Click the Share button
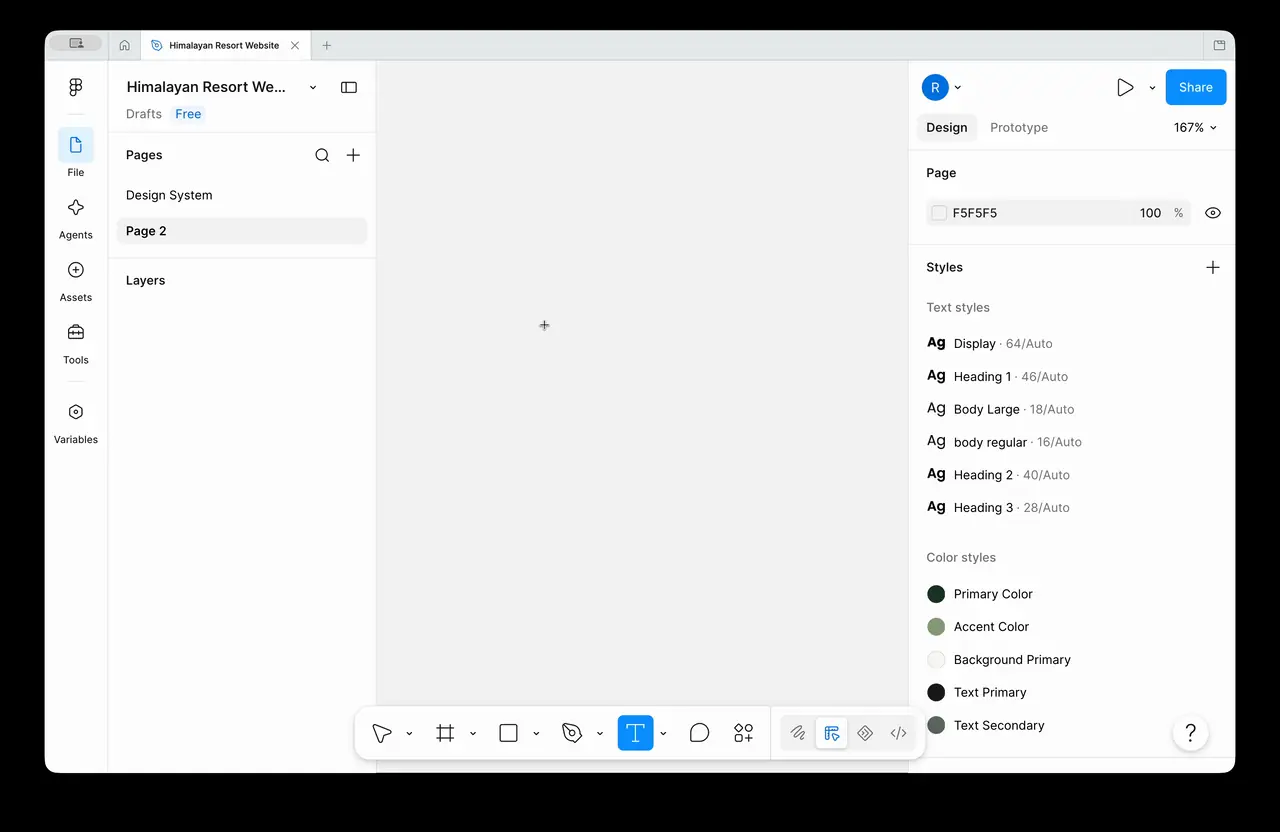The image size is (1280, 832). [1195, 87]
